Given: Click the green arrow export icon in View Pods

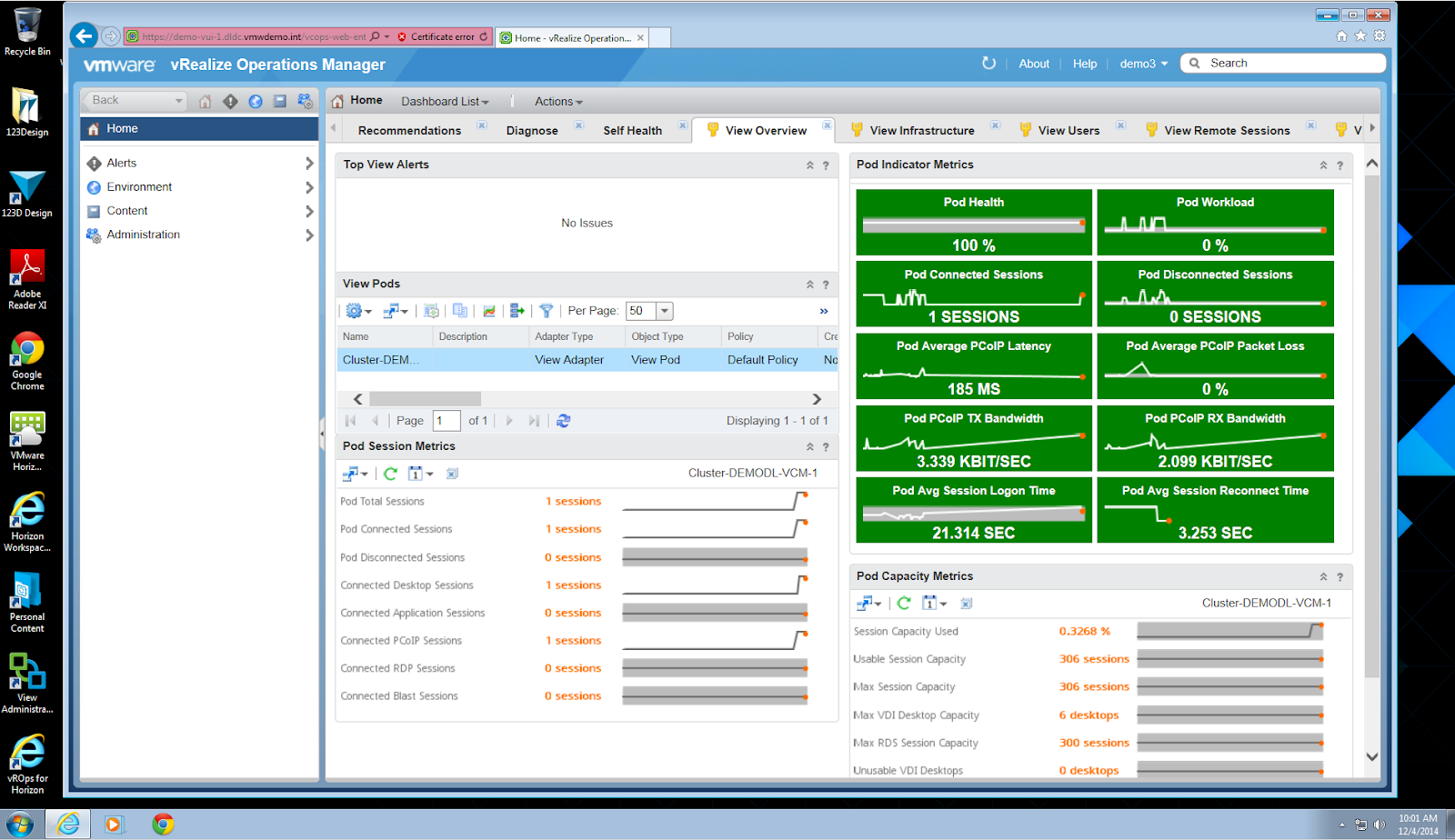Looking at the screenshot, I should pyautogui.click(x=517, y=311).
